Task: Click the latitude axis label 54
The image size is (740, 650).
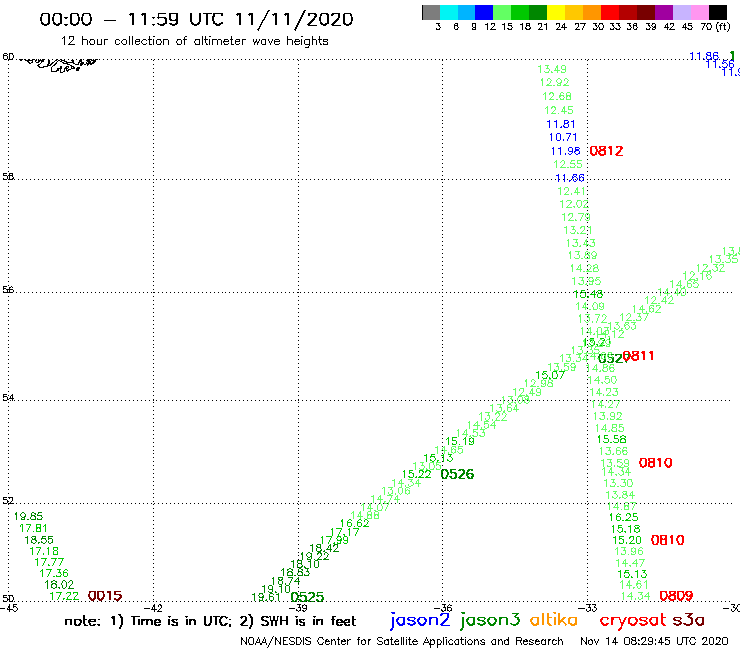Action: (8, 397)
